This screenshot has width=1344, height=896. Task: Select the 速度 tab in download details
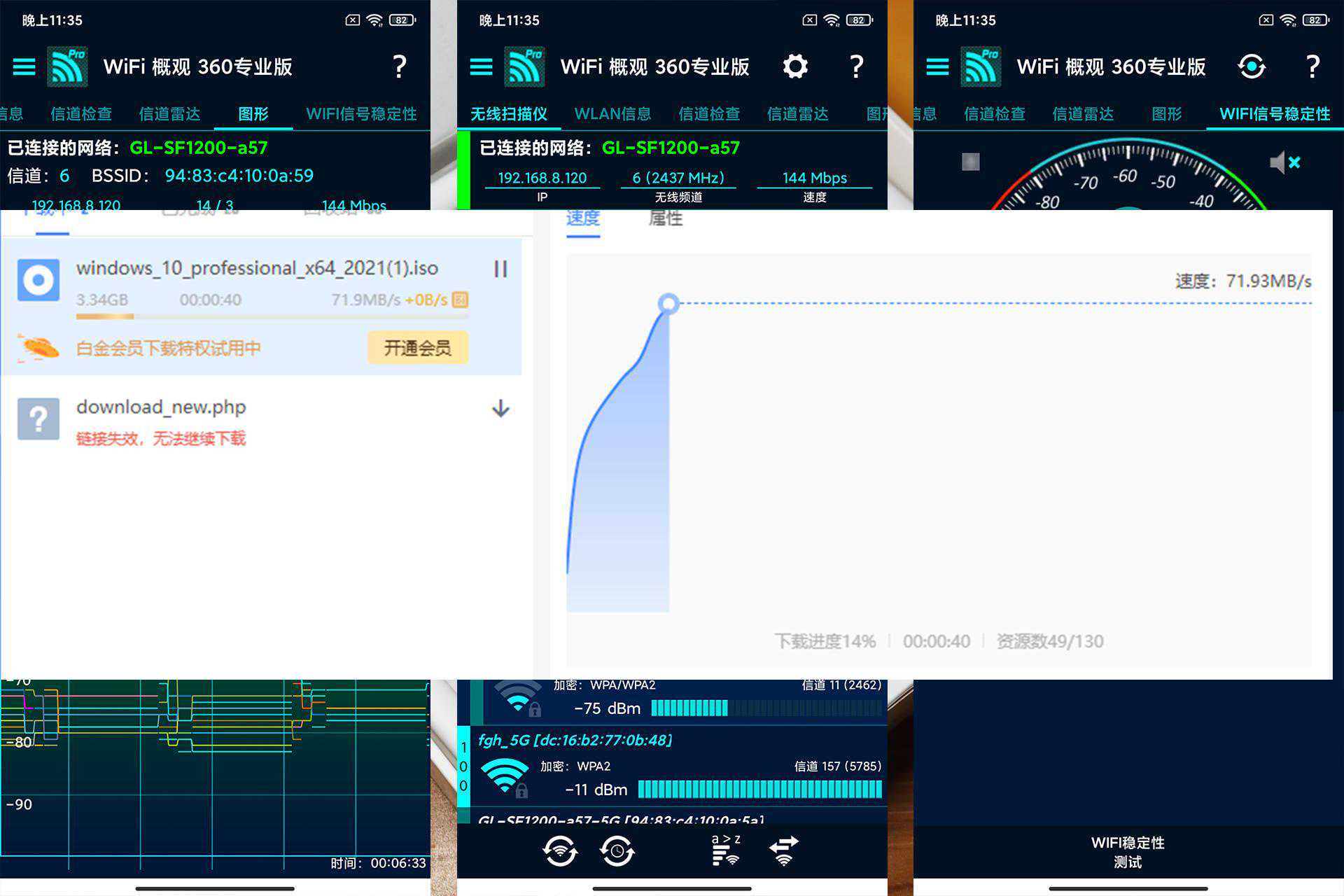(582, 219)
